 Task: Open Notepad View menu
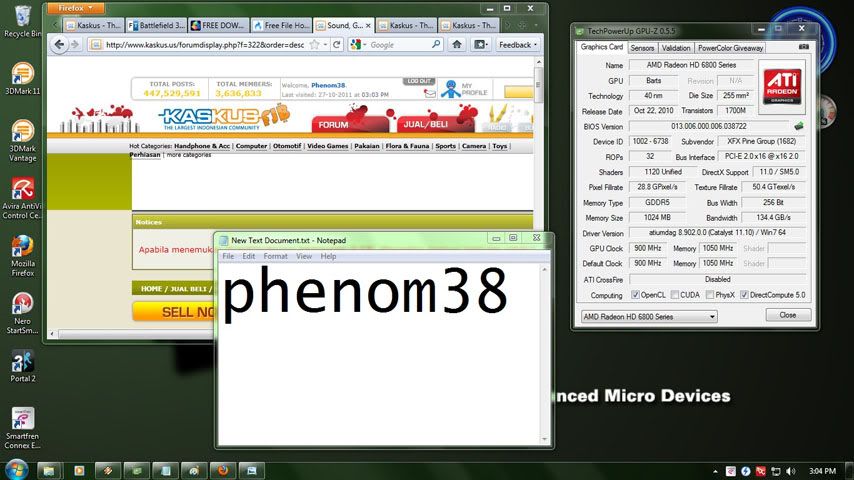(303, 256)
